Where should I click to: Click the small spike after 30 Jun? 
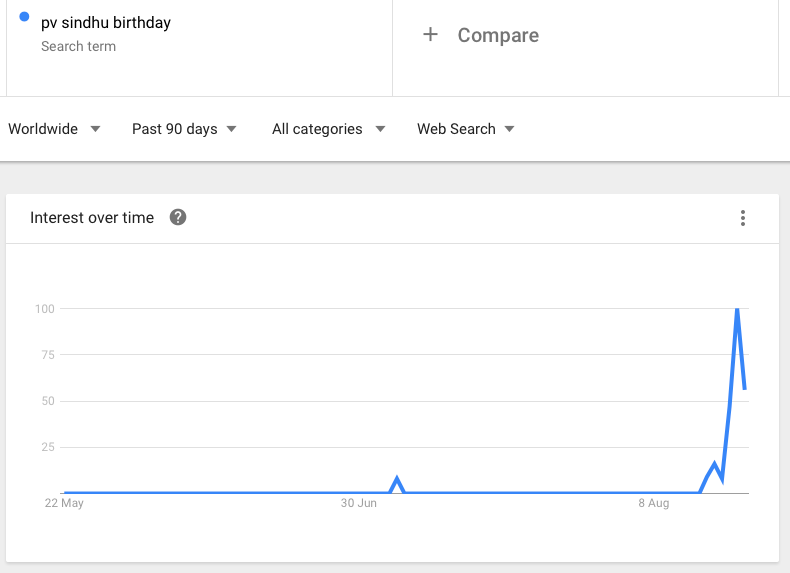pyautogui.click(x=398, y=479)
